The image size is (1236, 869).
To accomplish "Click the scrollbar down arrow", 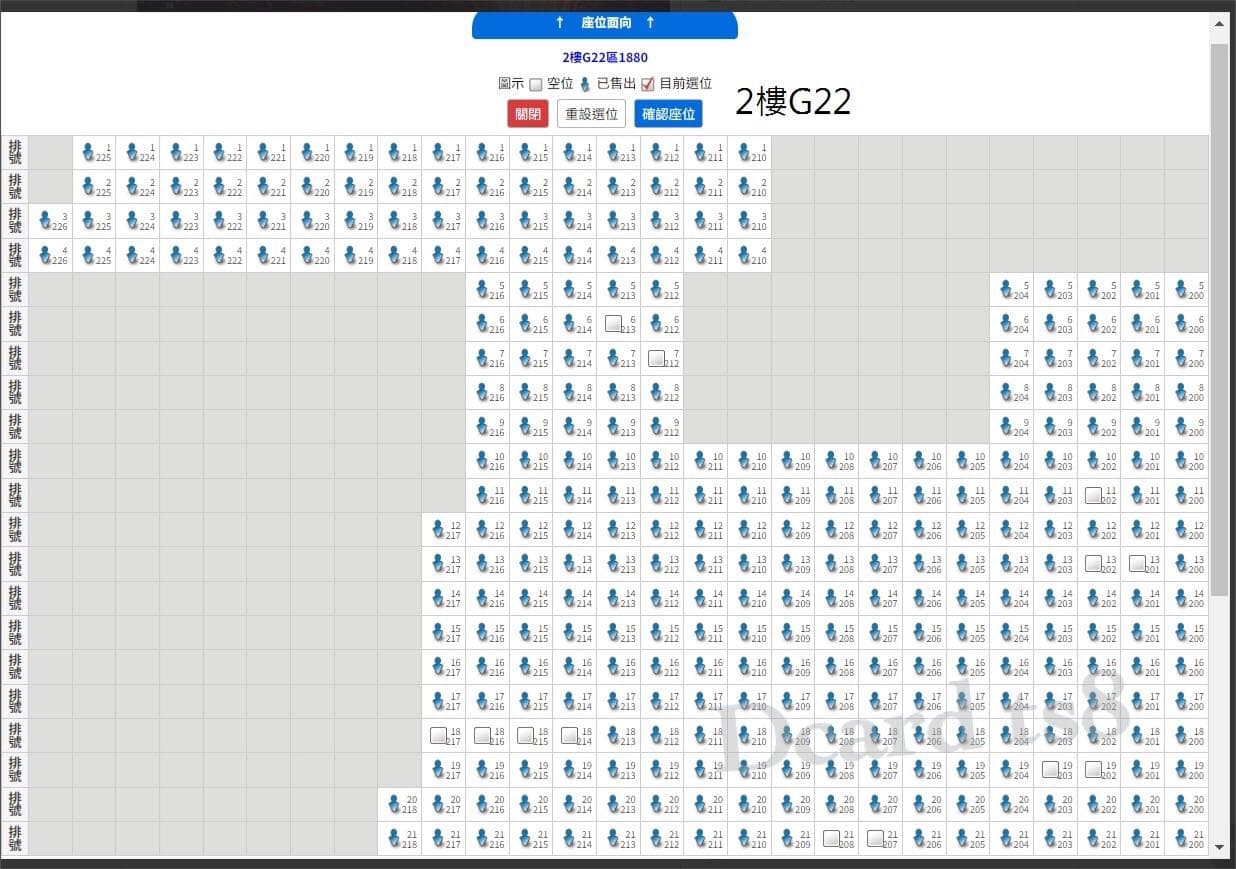I will tap(1219, 847).
